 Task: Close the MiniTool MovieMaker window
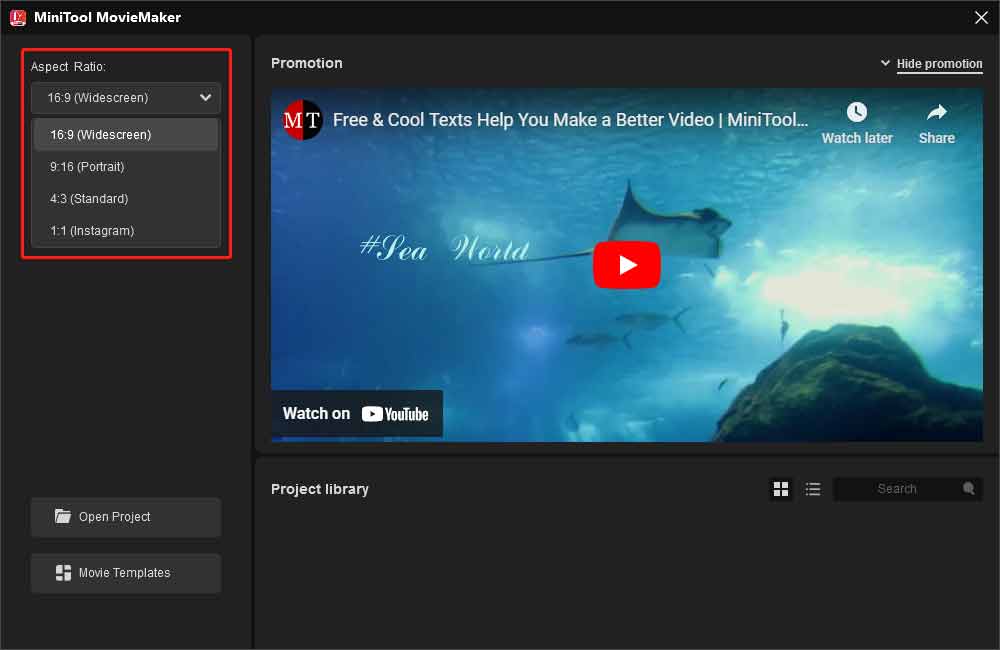coord(981,17)
